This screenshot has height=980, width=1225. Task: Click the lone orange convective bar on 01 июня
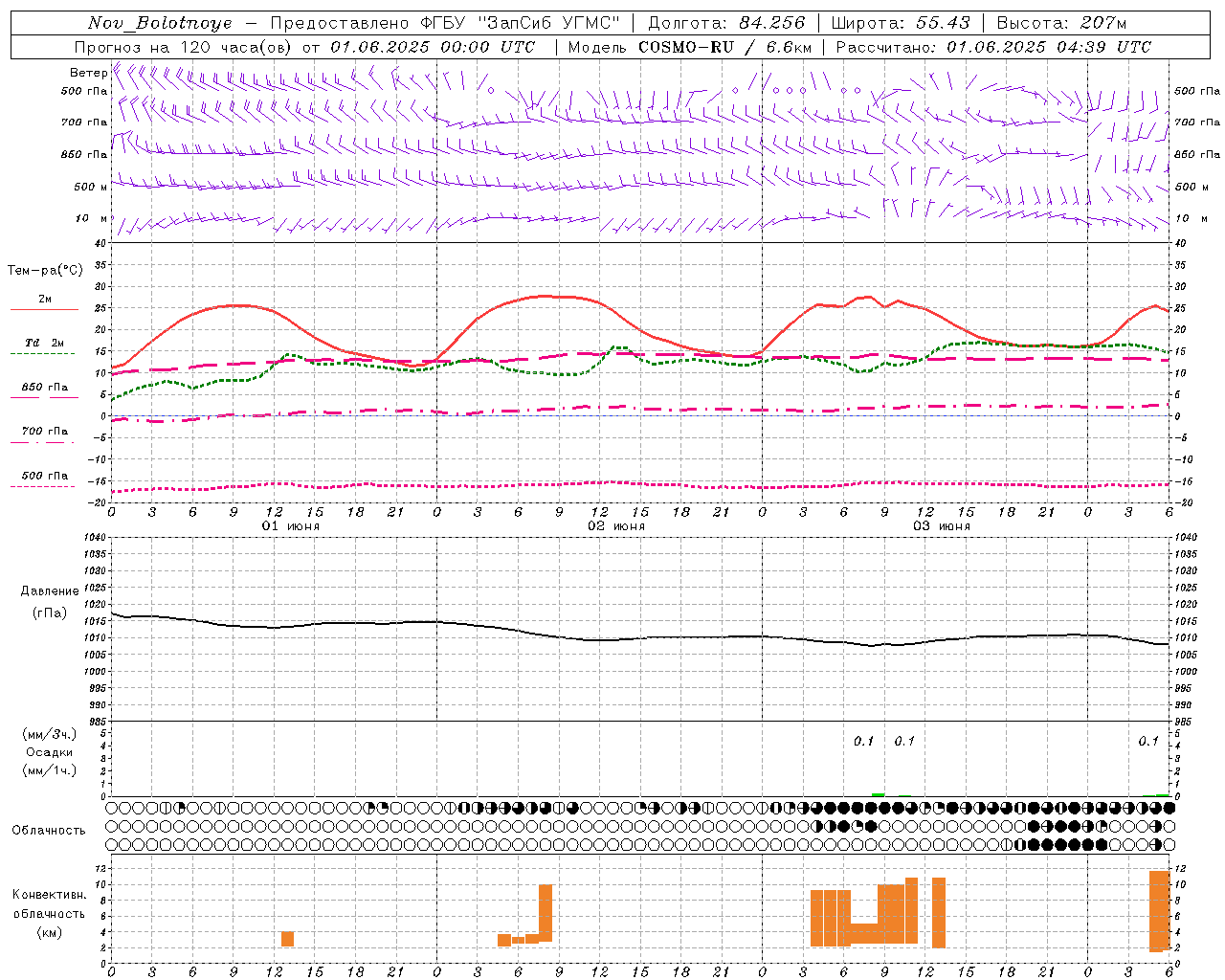point(287,939)
